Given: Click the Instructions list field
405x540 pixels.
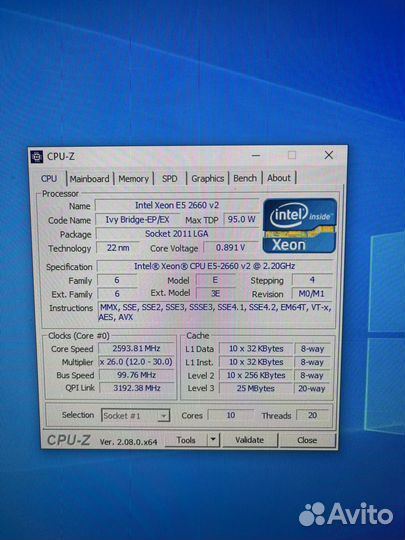Looking at the screenshot, I should [216, 312].
